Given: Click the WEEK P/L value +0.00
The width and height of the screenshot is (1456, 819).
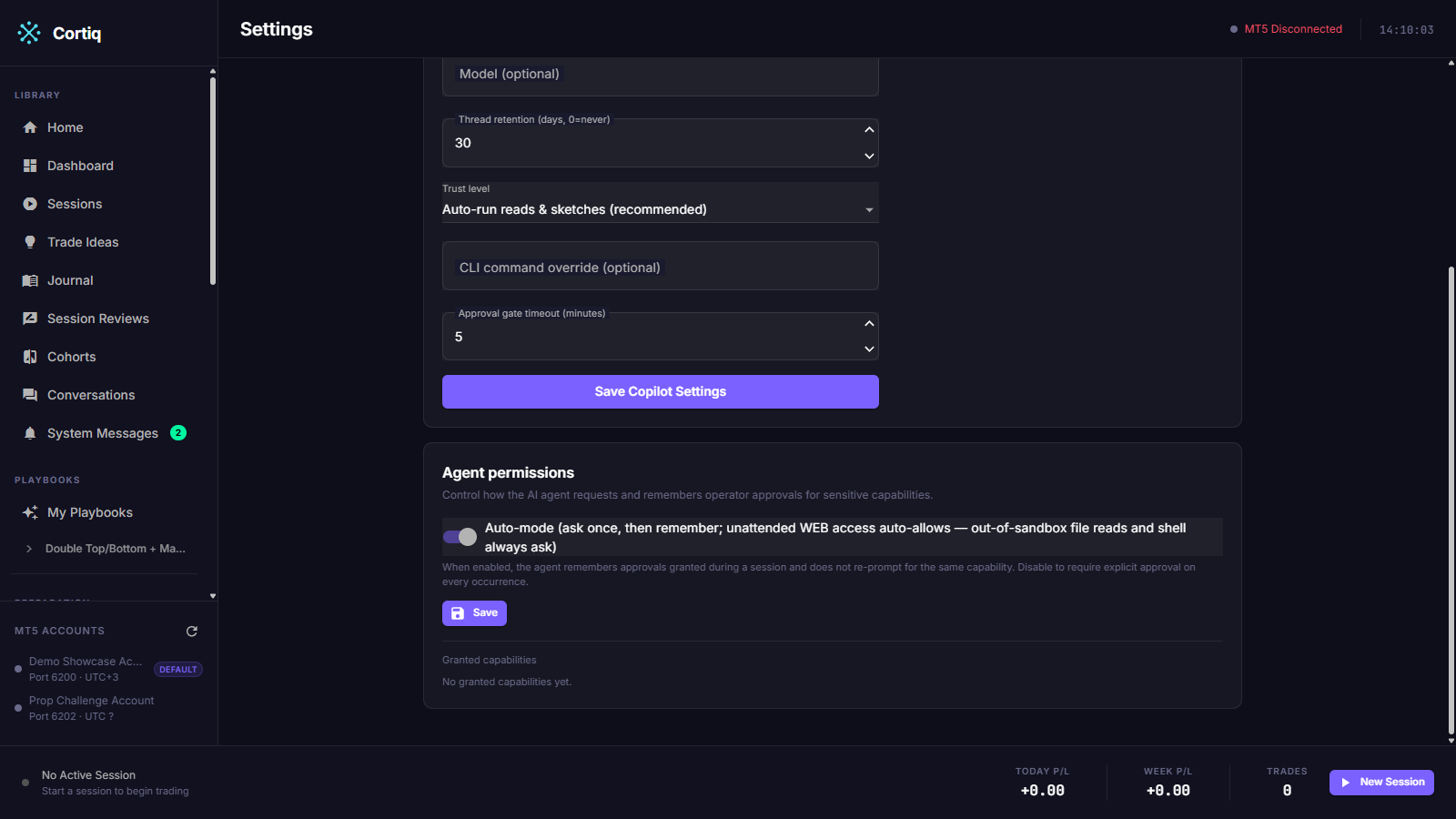Looking at the screenshot, I should coord(1168,791).
